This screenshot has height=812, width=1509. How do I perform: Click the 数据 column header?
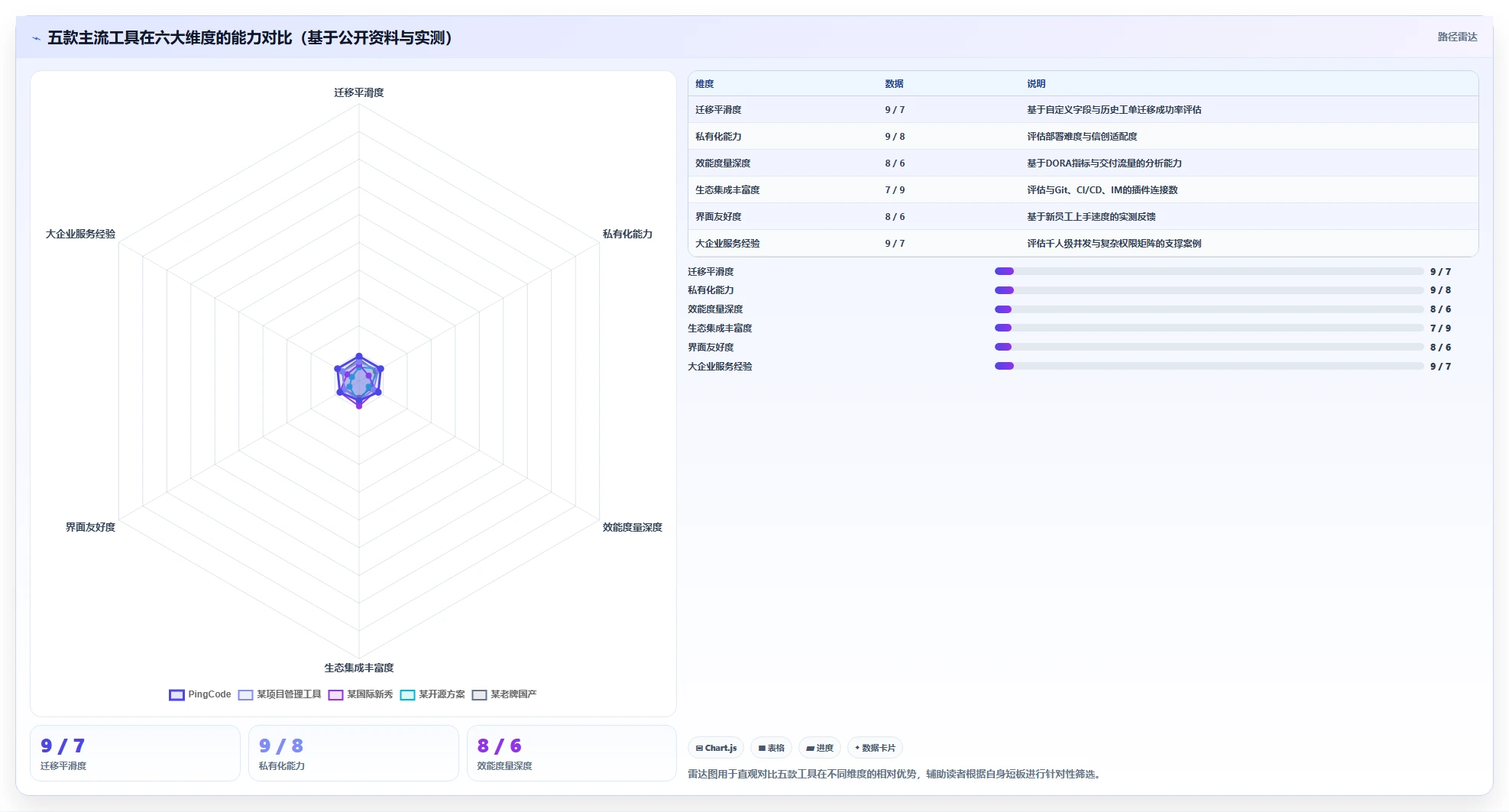click(894, 84)
